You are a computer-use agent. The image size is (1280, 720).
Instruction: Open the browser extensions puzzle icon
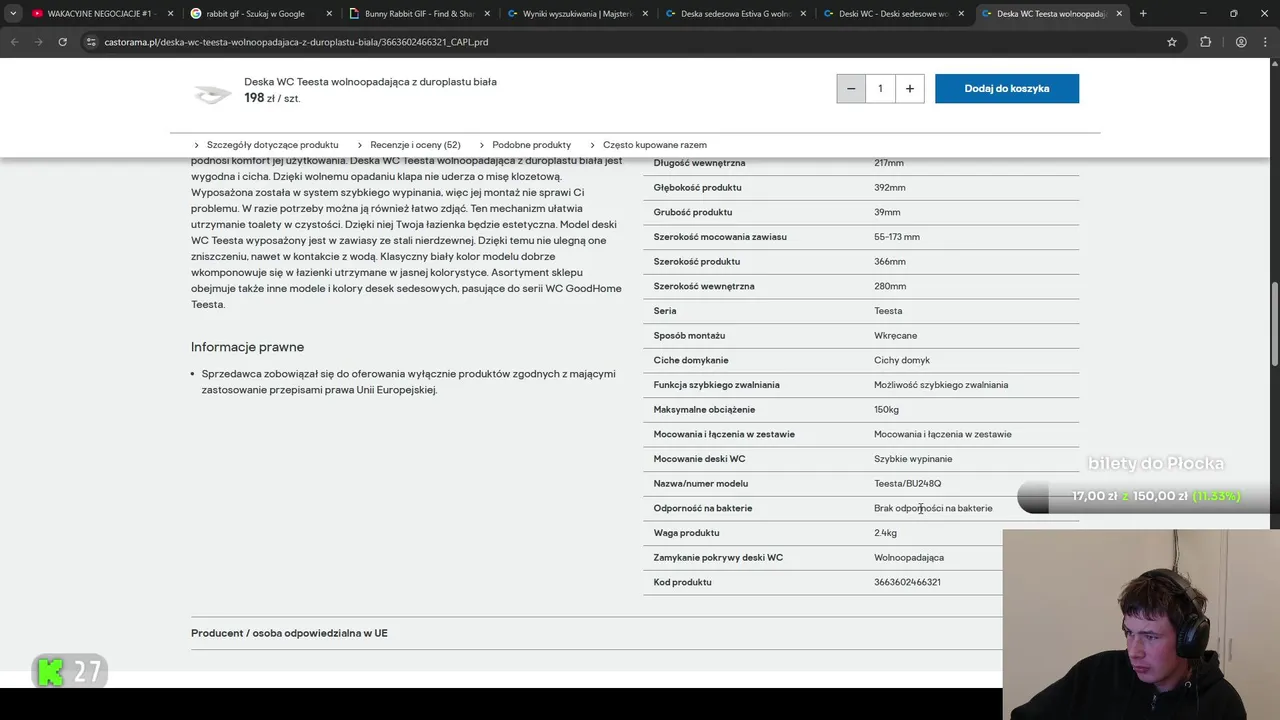1205,42
